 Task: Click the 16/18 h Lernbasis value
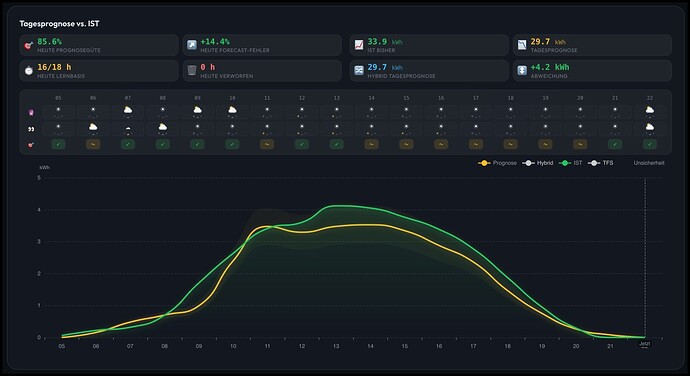coord(54,67)
